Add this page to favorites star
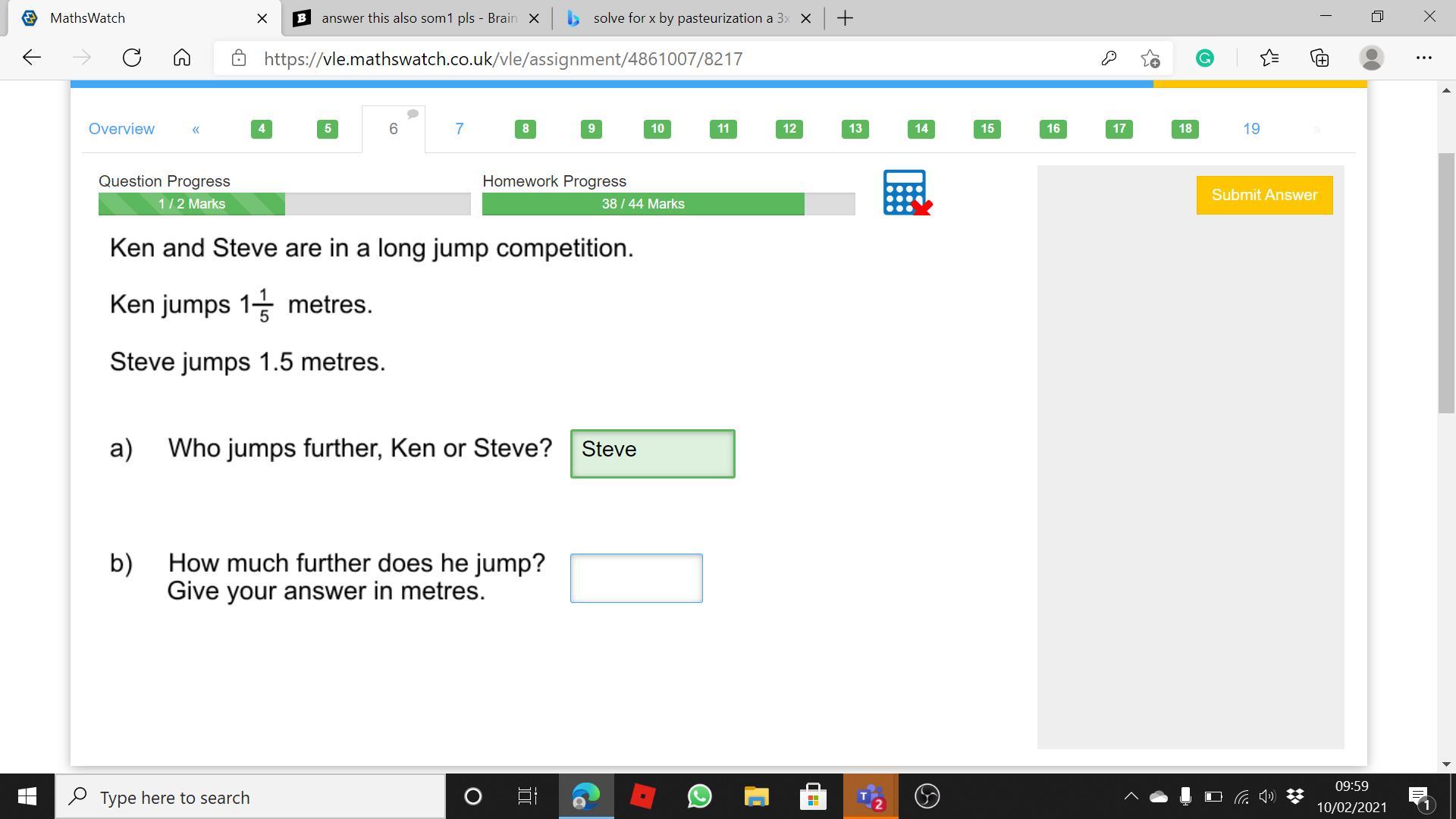This screenshot has width=1456, height=819. coord(1150,58)
